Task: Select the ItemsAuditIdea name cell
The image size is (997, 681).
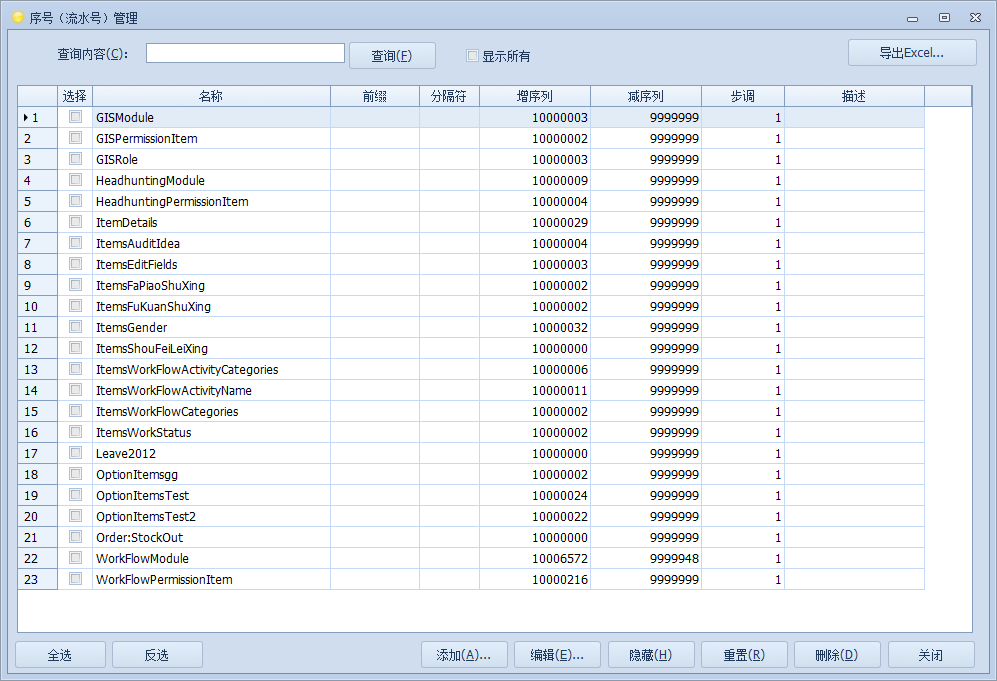Action: pyautogui.click(x=211, y=244)
